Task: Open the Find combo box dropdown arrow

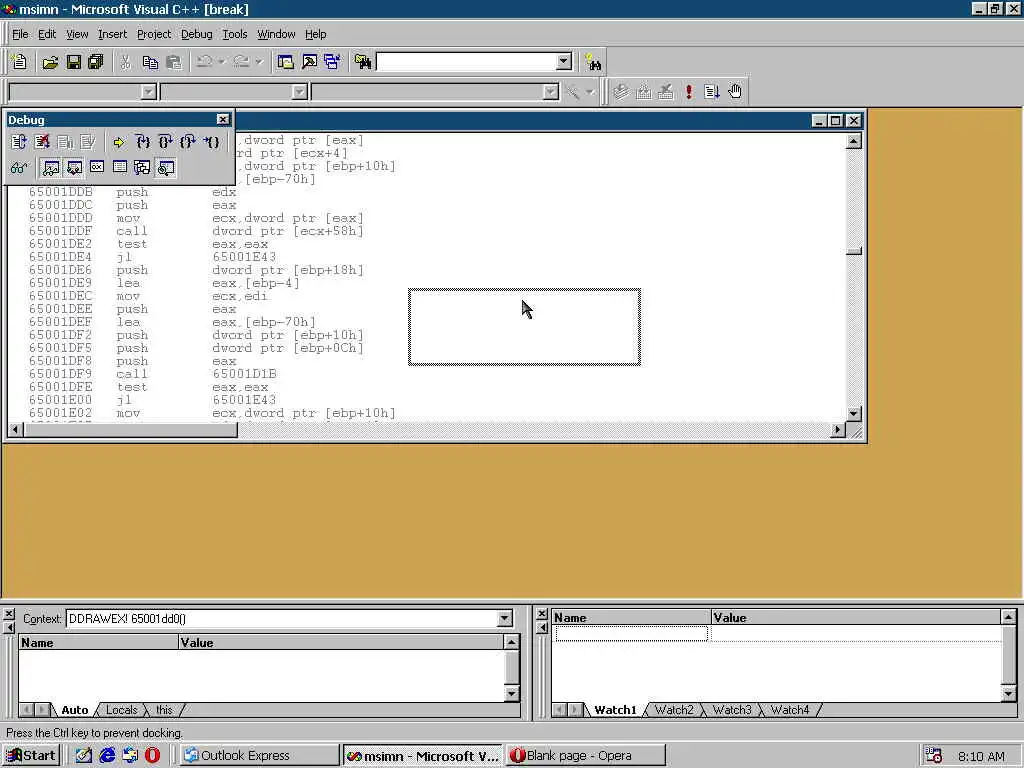Action: tap(564, 62)
